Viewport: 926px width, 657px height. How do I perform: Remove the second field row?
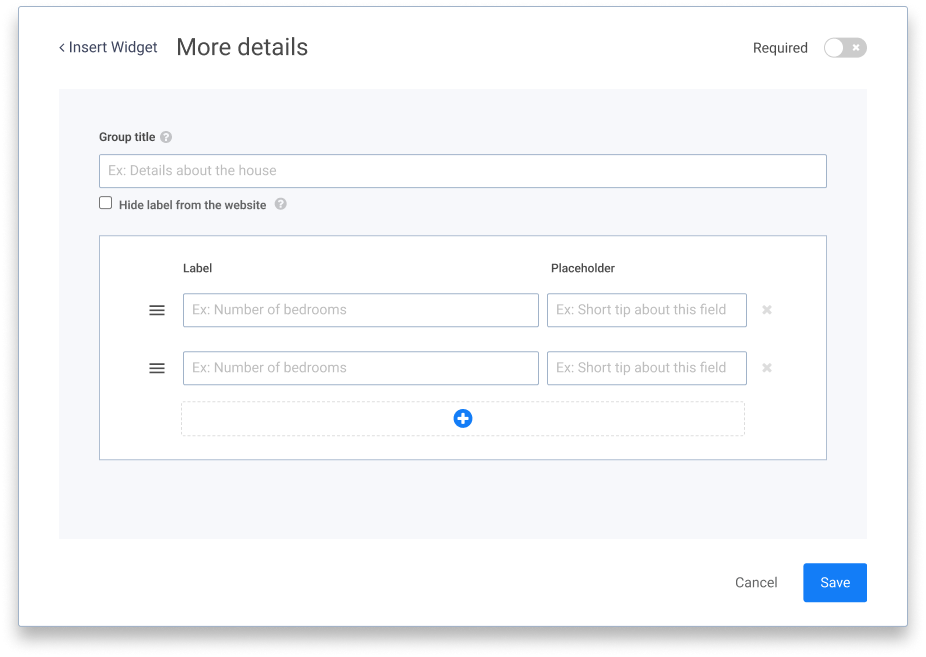click(767, 368)
